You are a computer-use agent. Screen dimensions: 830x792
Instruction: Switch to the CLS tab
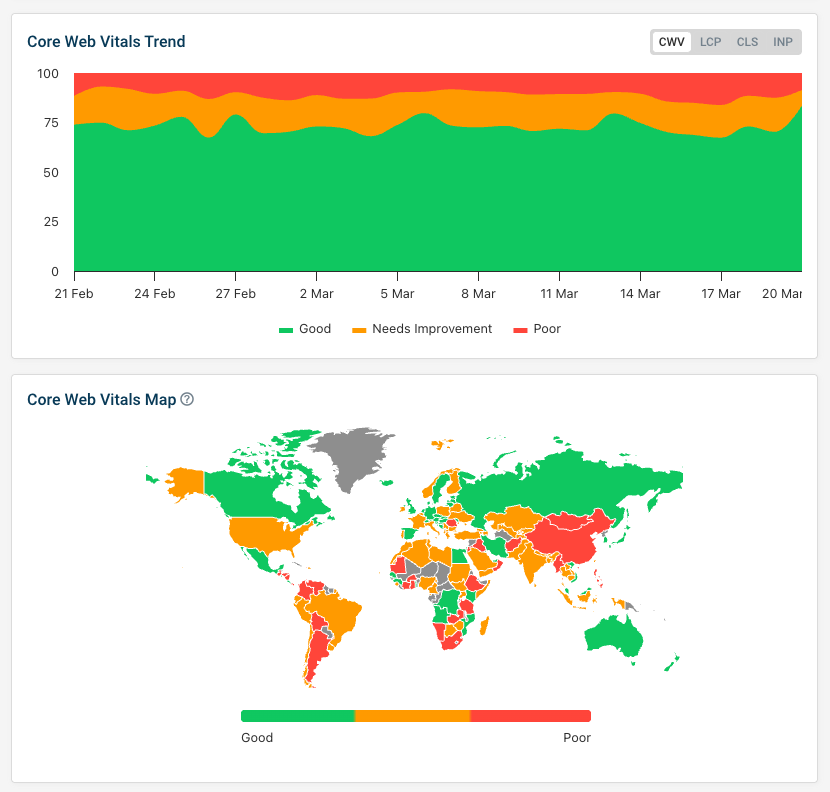coord(747,42)
